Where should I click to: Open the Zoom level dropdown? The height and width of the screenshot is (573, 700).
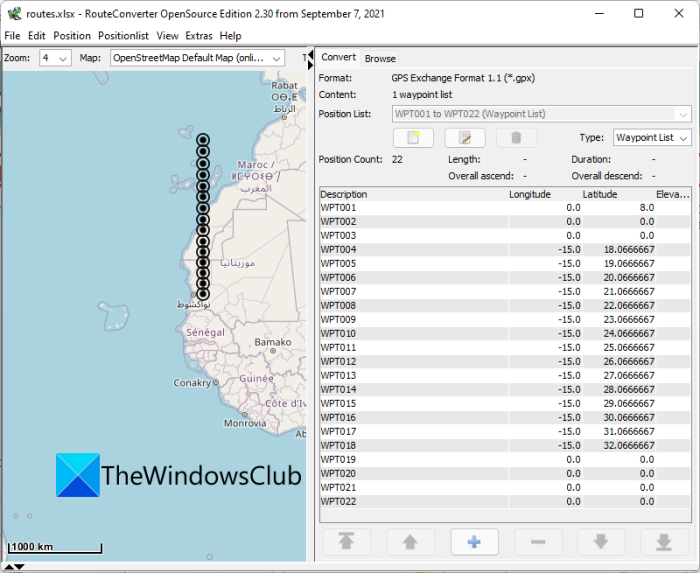(x=55, y=58)
